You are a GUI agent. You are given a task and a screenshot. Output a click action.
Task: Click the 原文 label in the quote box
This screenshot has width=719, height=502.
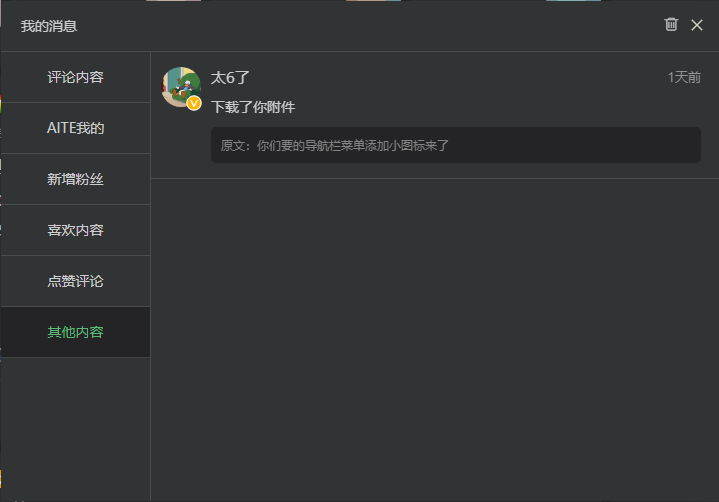[x=234, y=145]
